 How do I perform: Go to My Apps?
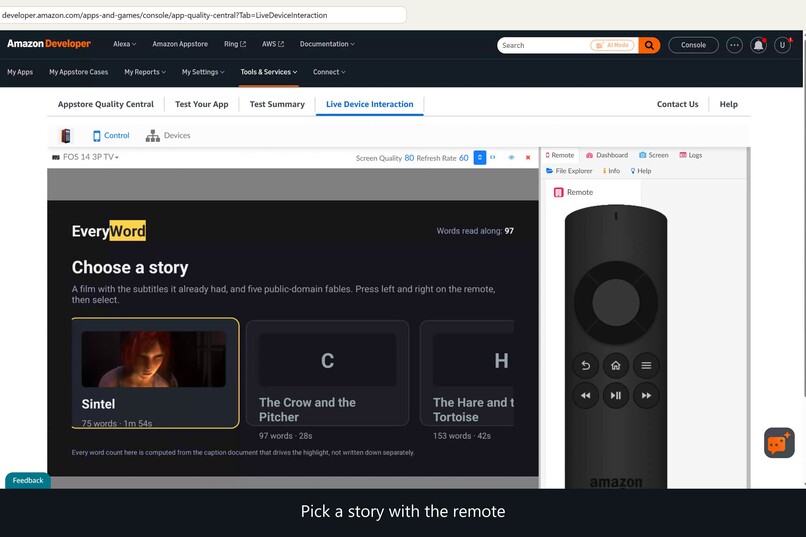click(x=20, y=72)
